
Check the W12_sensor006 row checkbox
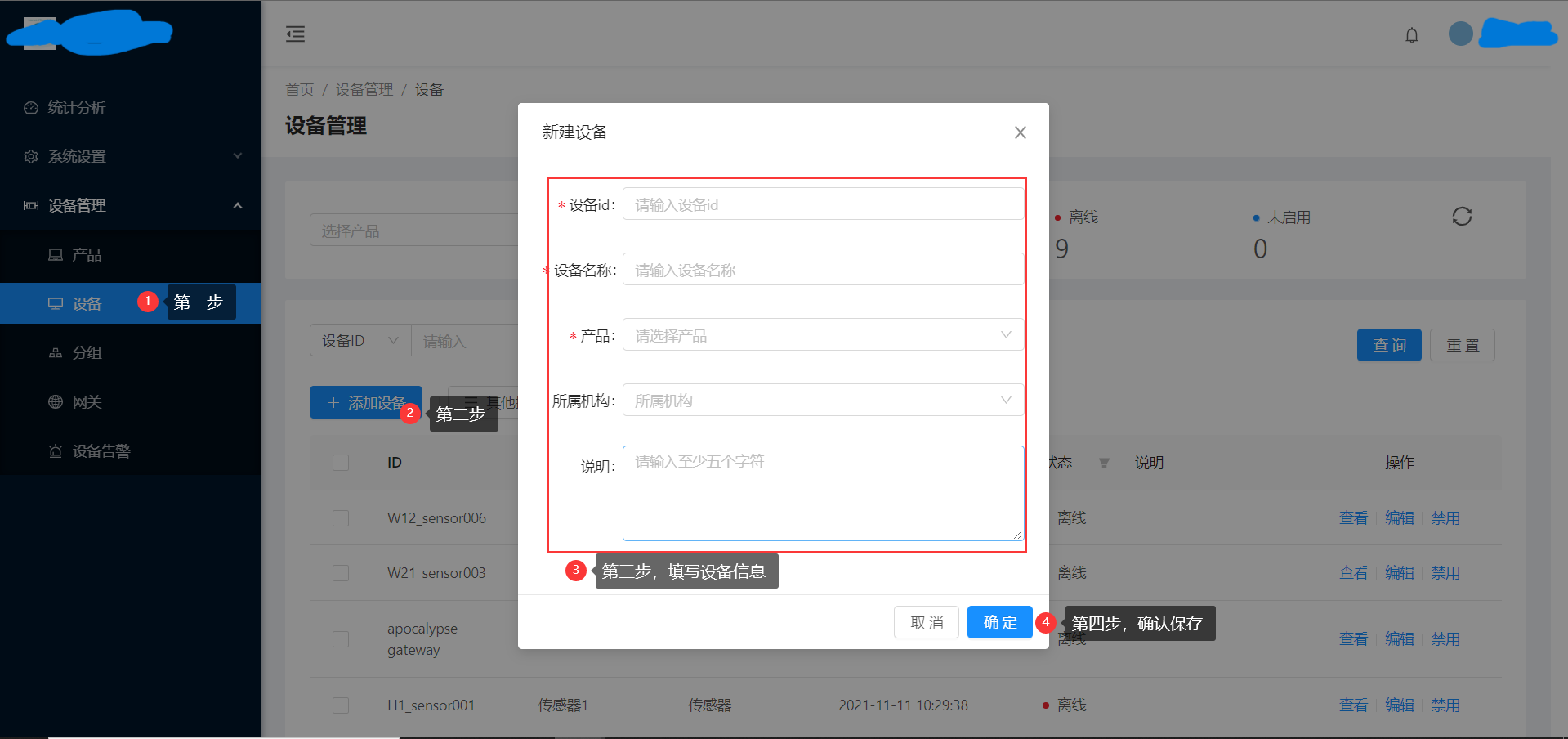pyautogui.click(x=341, y=518)
